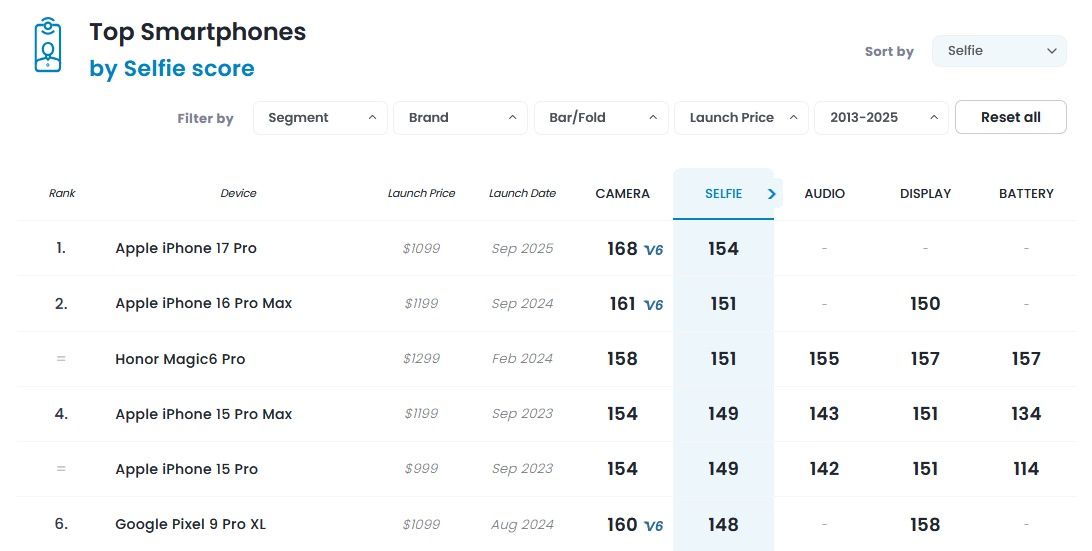The image size is (1092, 551).
Task: Click $1299 launch price of Honor Magic6 Pro
Action: pyautogui.click(x=421, y=359)
